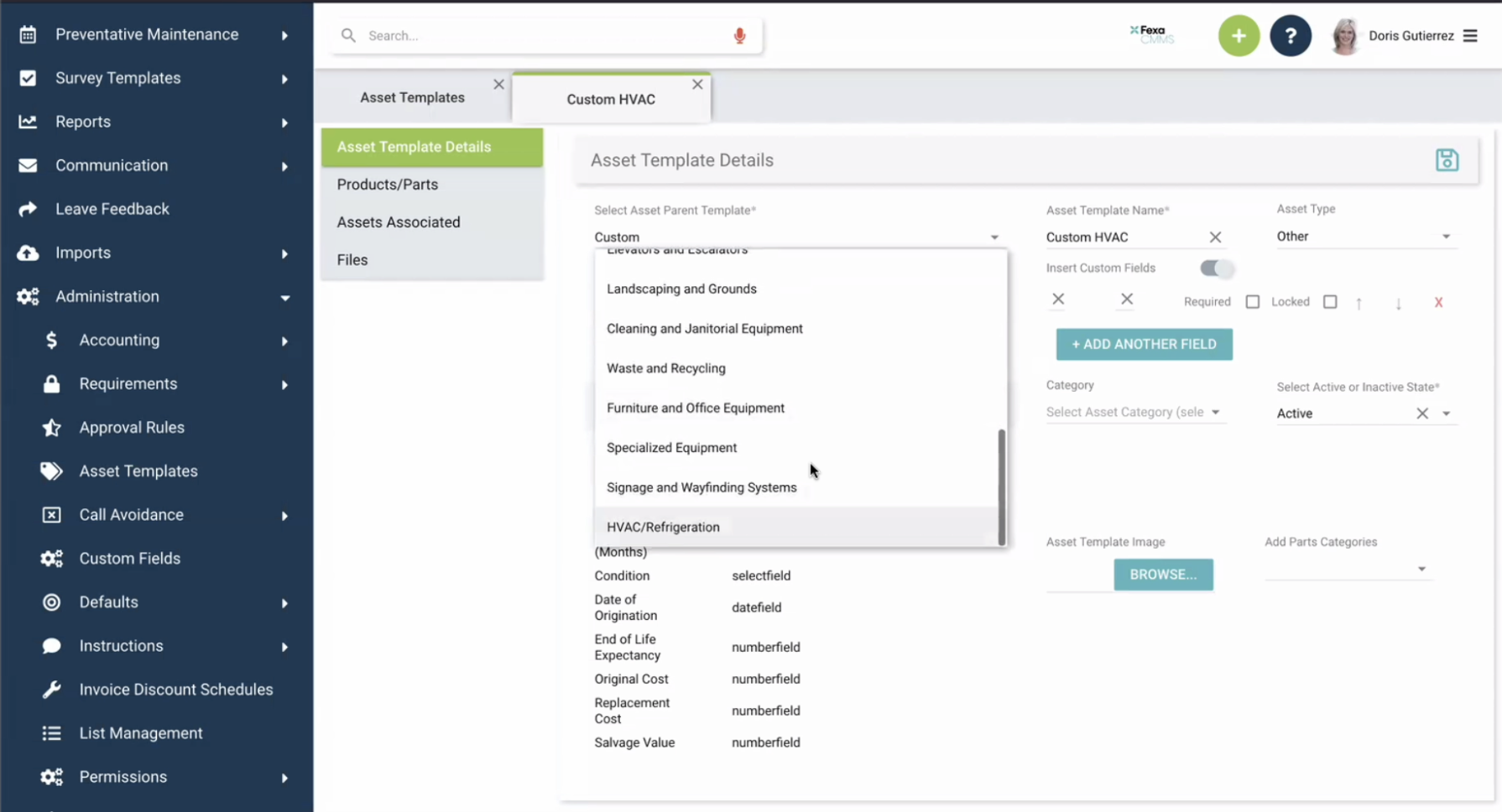Image resolution: width=1502 pixels, height=812 pixels.
Task: Open the hamburger menu beside Doris Gutierrez
Action: [x=1470, y=36]
